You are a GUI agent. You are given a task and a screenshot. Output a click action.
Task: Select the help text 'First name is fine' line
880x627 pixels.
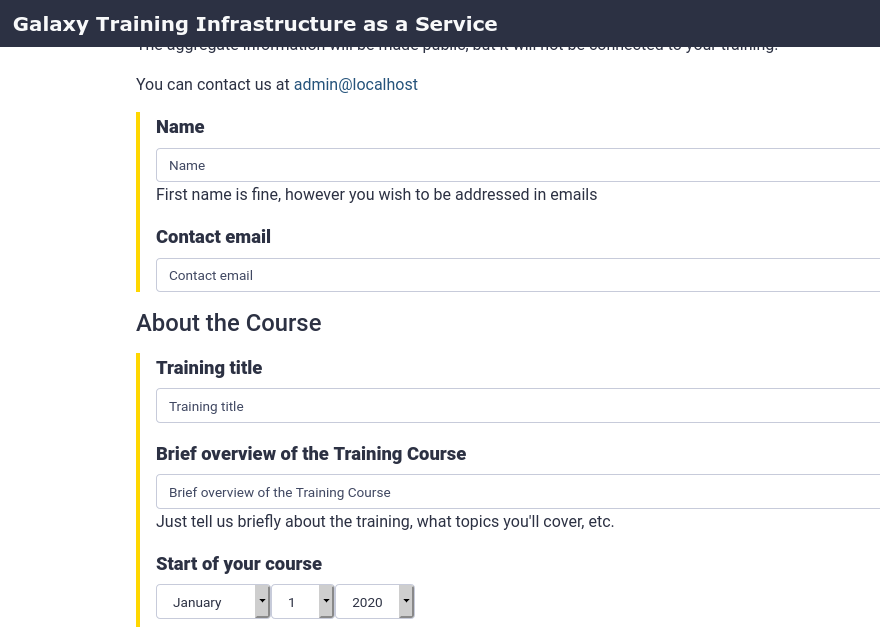[x=377, y=194]
